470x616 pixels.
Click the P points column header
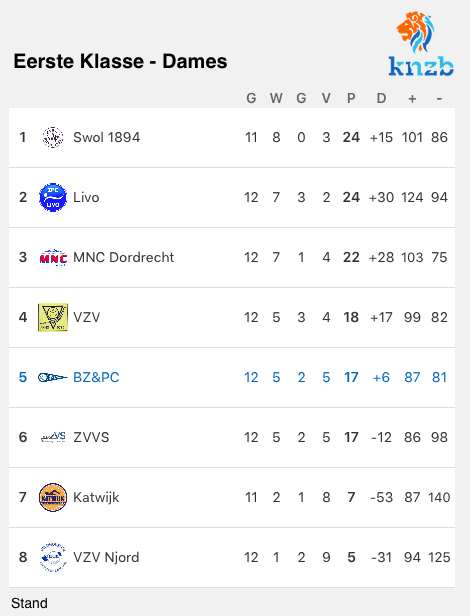[351, 98]
